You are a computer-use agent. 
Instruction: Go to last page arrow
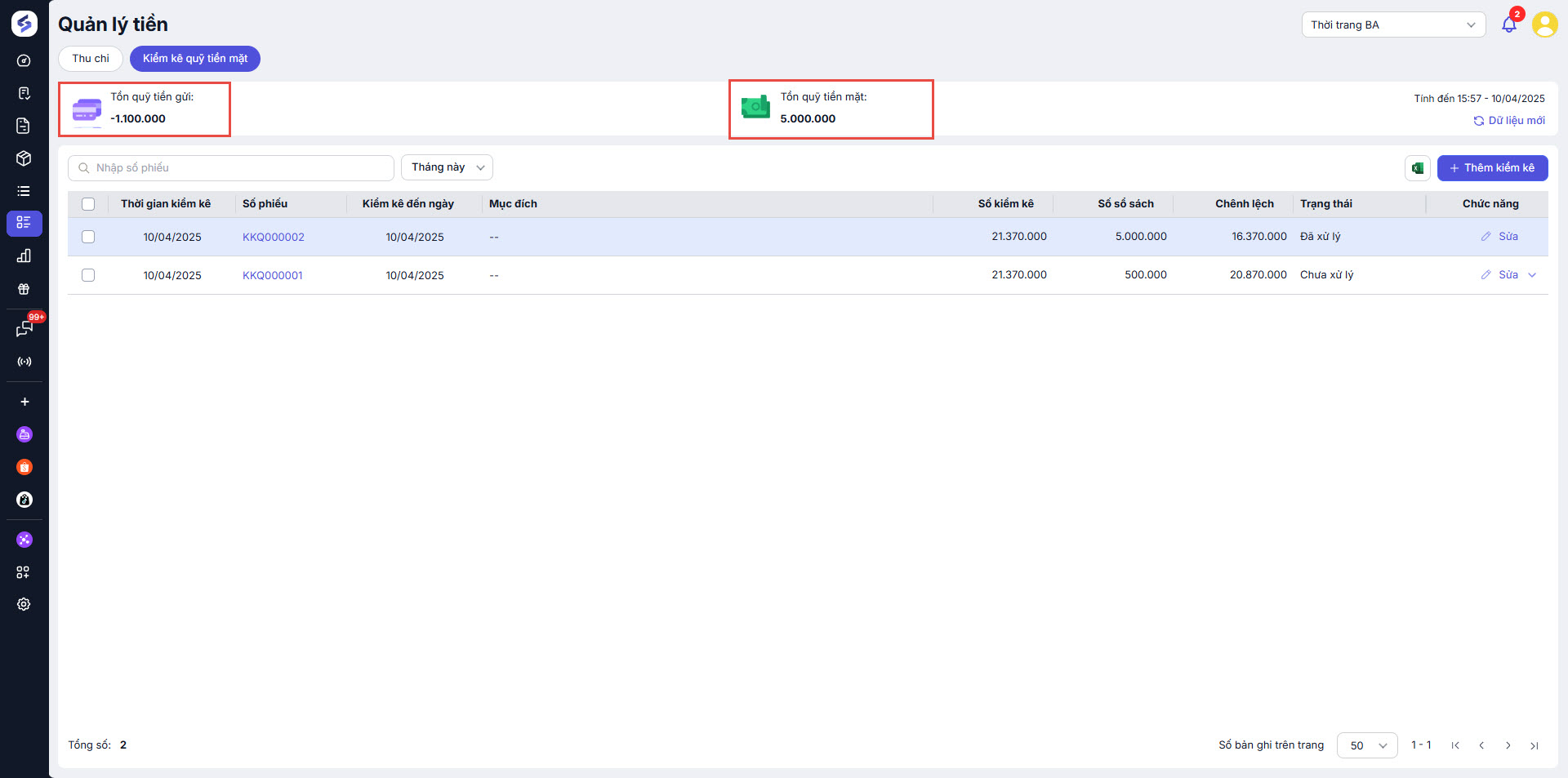point(1535,745)
